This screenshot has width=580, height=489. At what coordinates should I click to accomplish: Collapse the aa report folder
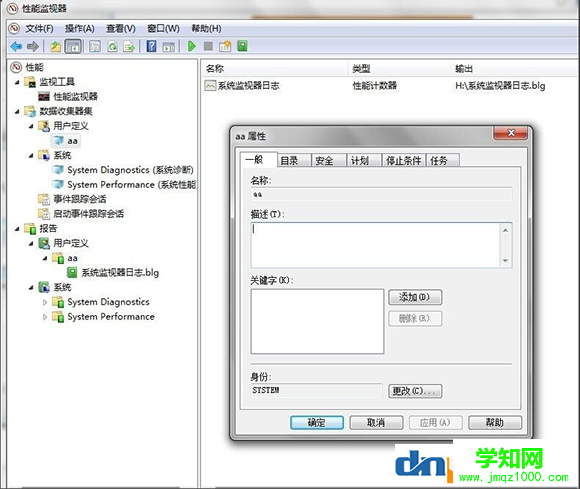coord(45,258)
